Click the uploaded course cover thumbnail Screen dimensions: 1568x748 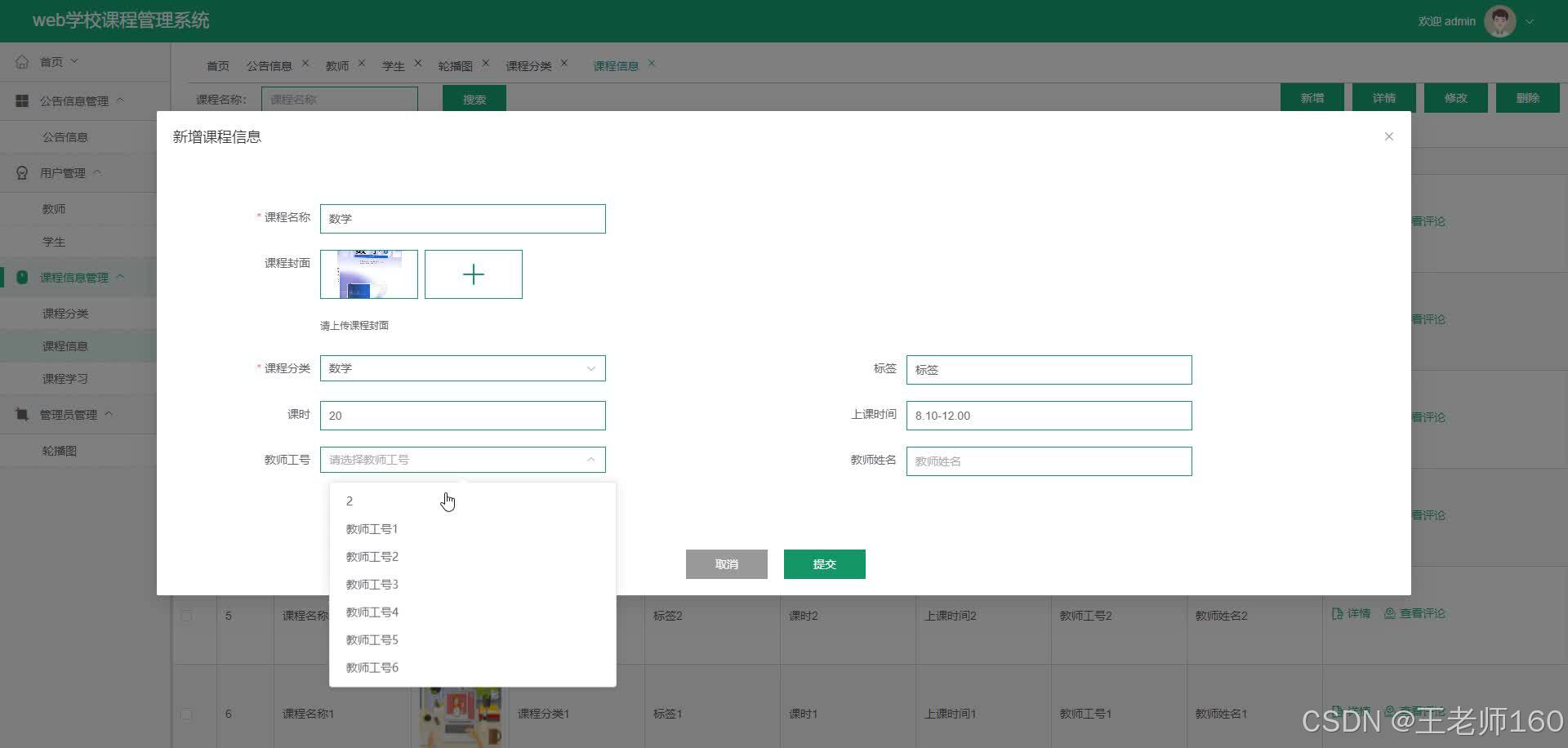(369, 274)
